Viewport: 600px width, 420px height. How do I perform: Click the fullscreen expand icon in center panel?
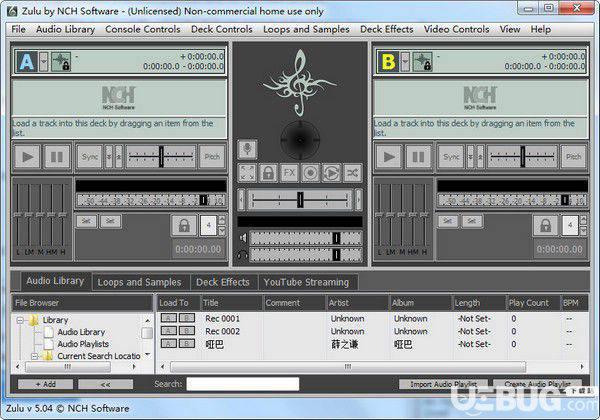tap(247, 173)
